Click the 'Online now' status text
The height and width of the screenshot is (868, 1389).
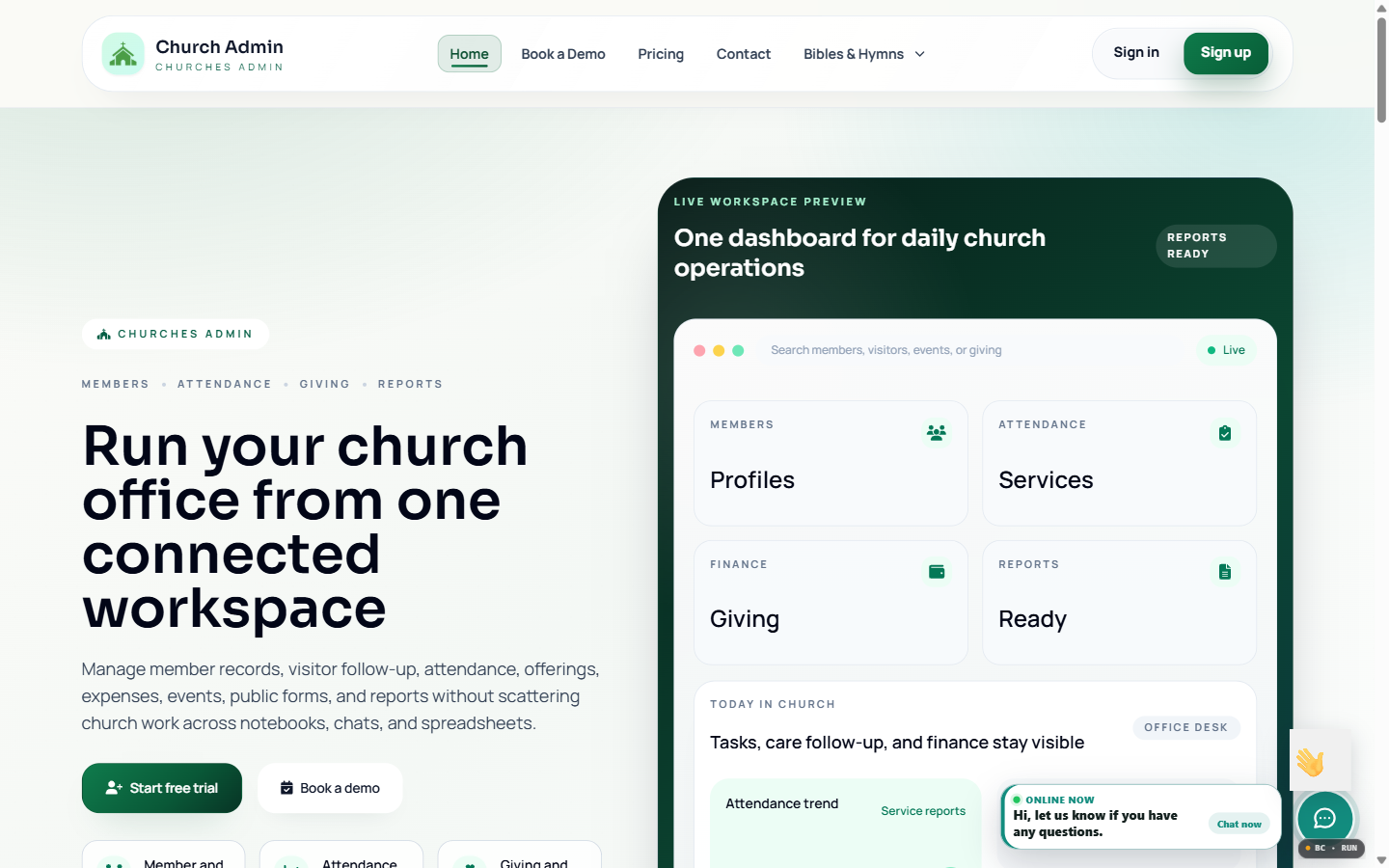(1059, 800)
